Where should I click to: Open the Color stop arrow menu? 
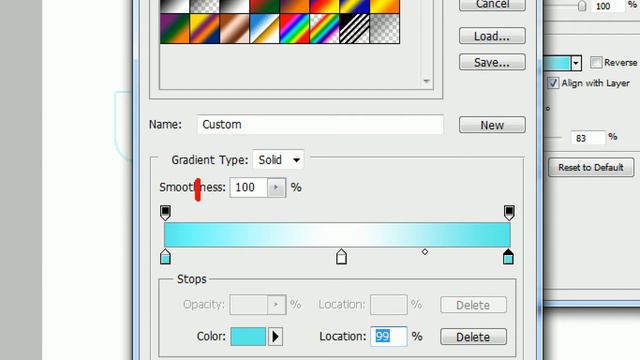point(276,337)
